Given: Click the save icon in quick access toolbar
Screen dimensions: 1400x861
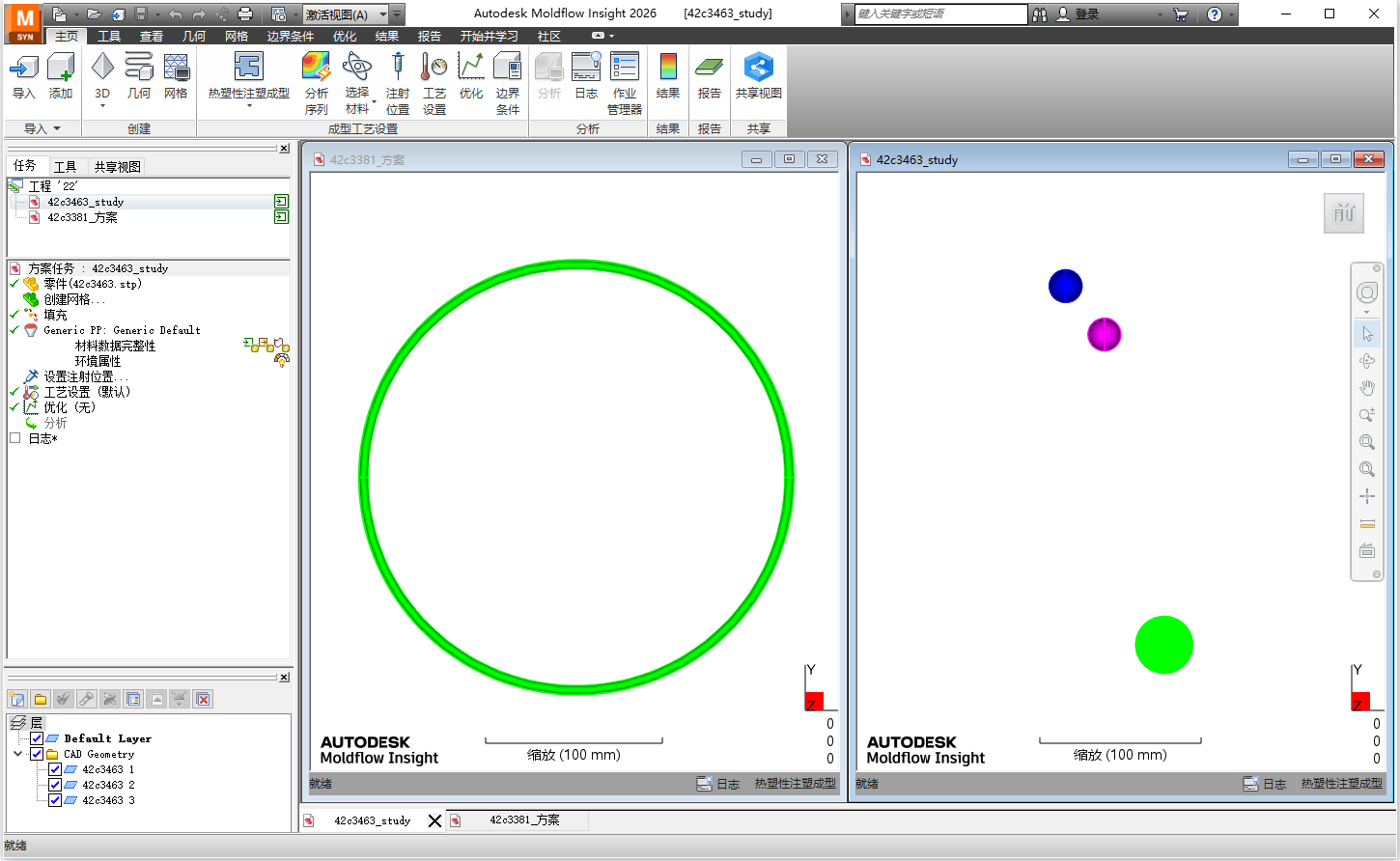Looking at the screenshot, I should [x=141, y=14].
